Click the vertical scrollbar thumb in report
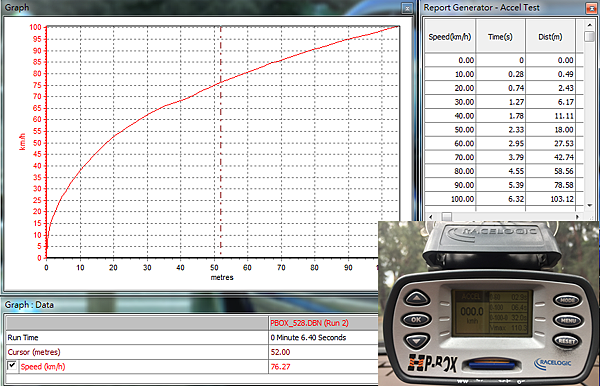Image resolution: width=600 pixels, height=386 pixels. [x=590, y=36]
